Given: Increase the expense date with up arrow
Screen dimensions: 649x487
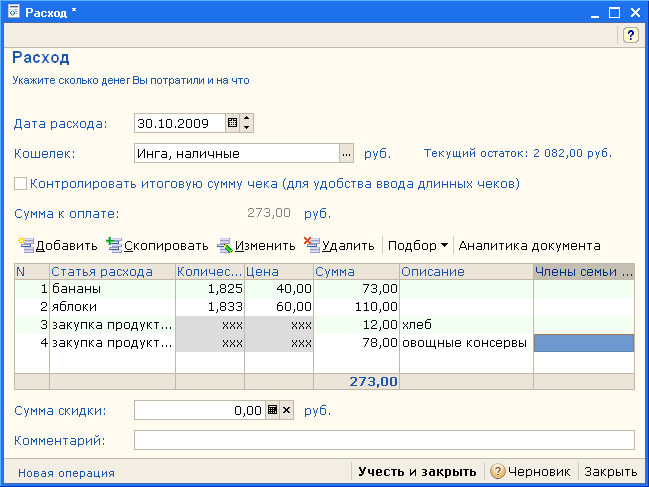Looking at the screenshot, I should tap(247, 118).
